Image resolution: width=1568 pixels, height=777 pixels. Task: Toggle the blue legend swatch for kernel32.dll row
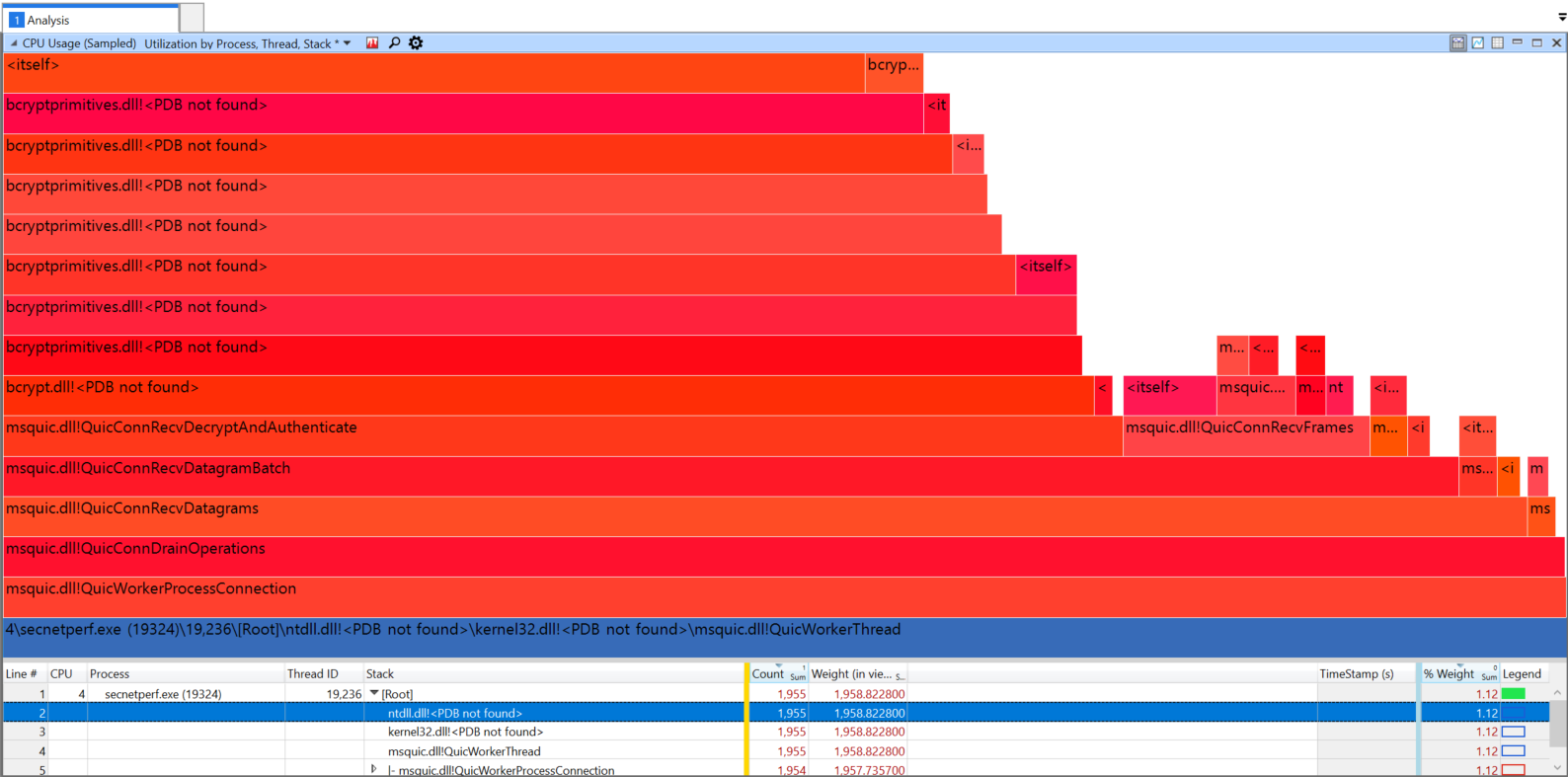1513,732
